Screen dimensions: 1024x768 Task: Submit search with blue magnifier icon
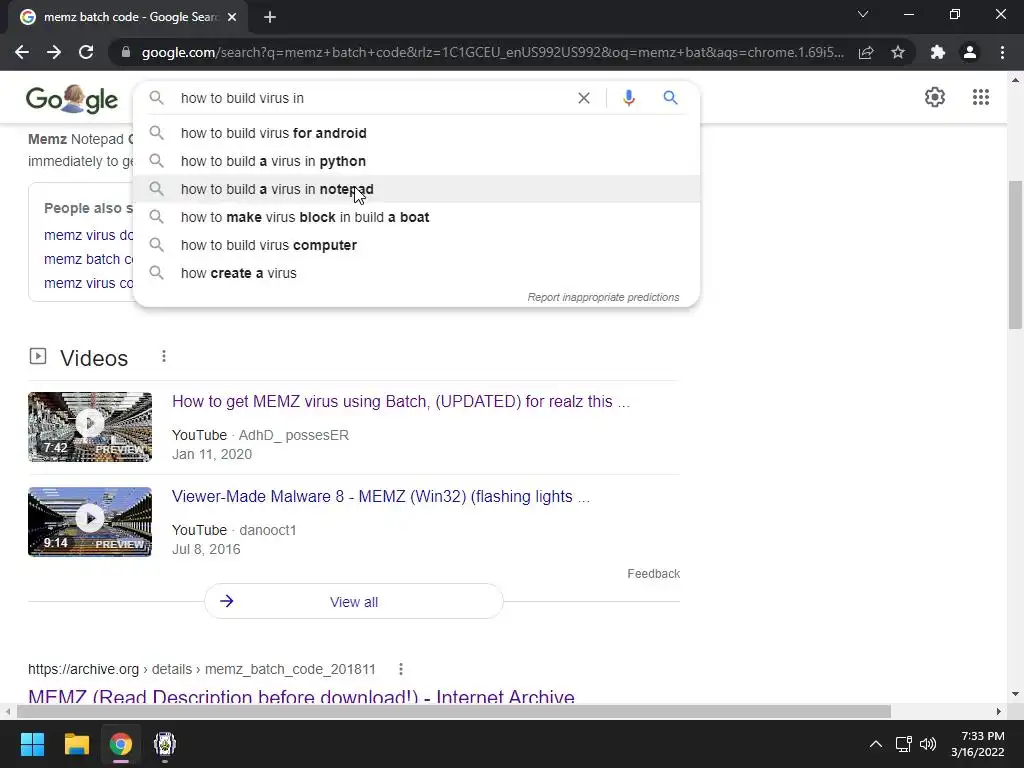(x=670, y=98)
